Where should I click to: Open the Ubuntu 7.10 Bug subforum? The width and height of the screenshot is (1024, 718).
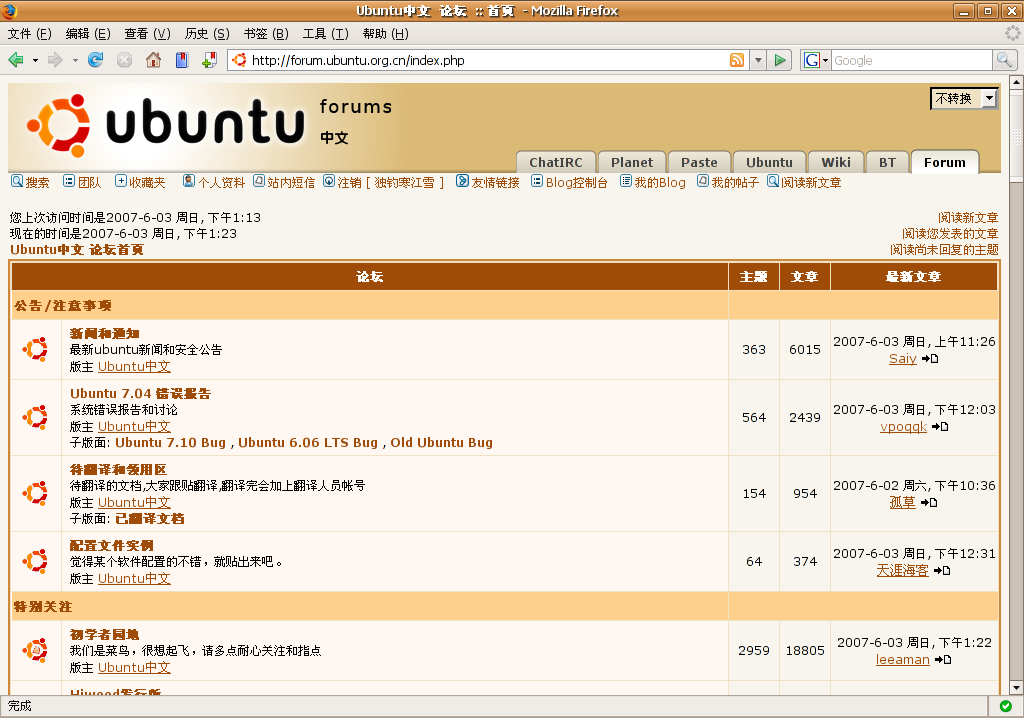[x=170, y=442]
